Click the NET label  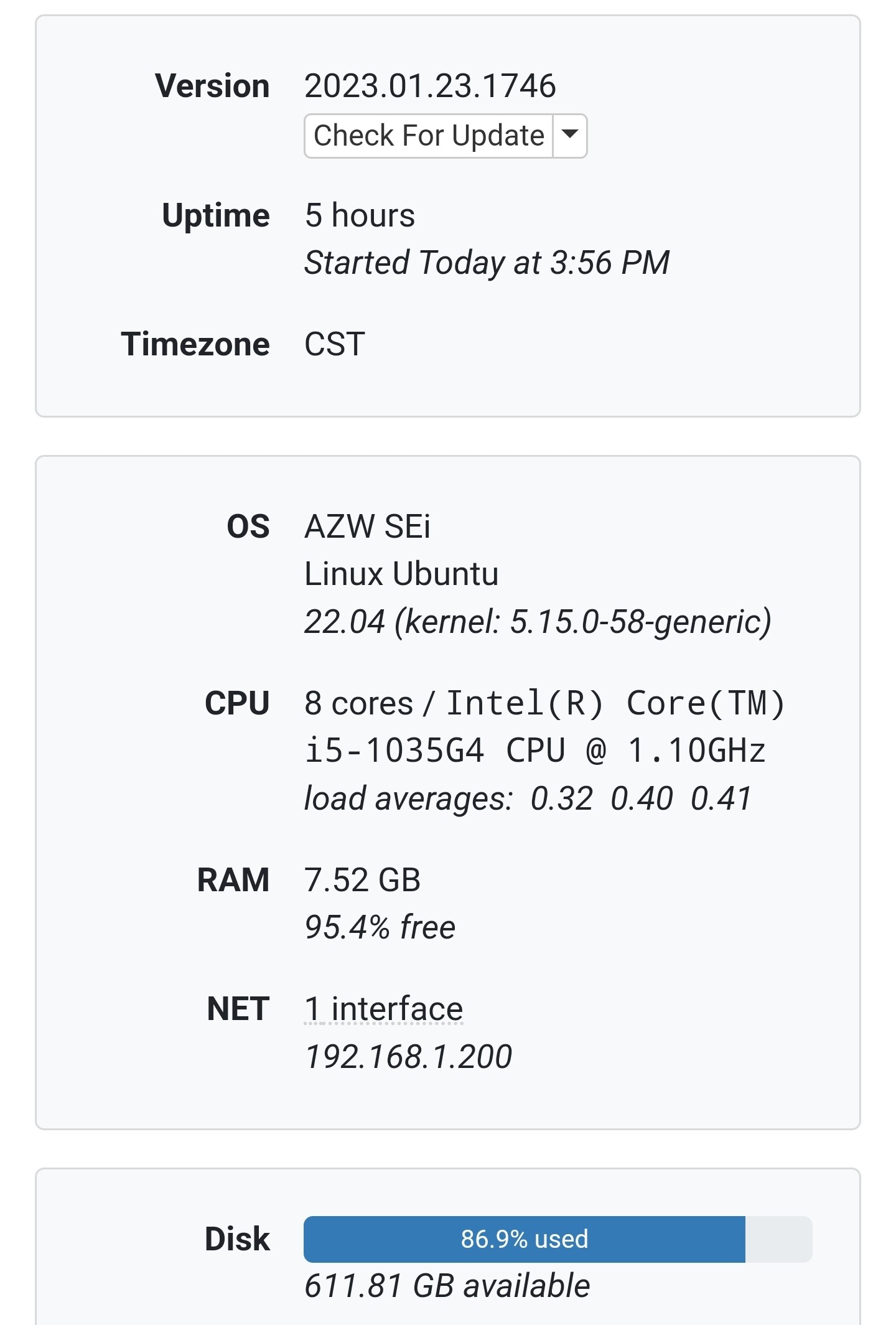[x=238, y=1009]
